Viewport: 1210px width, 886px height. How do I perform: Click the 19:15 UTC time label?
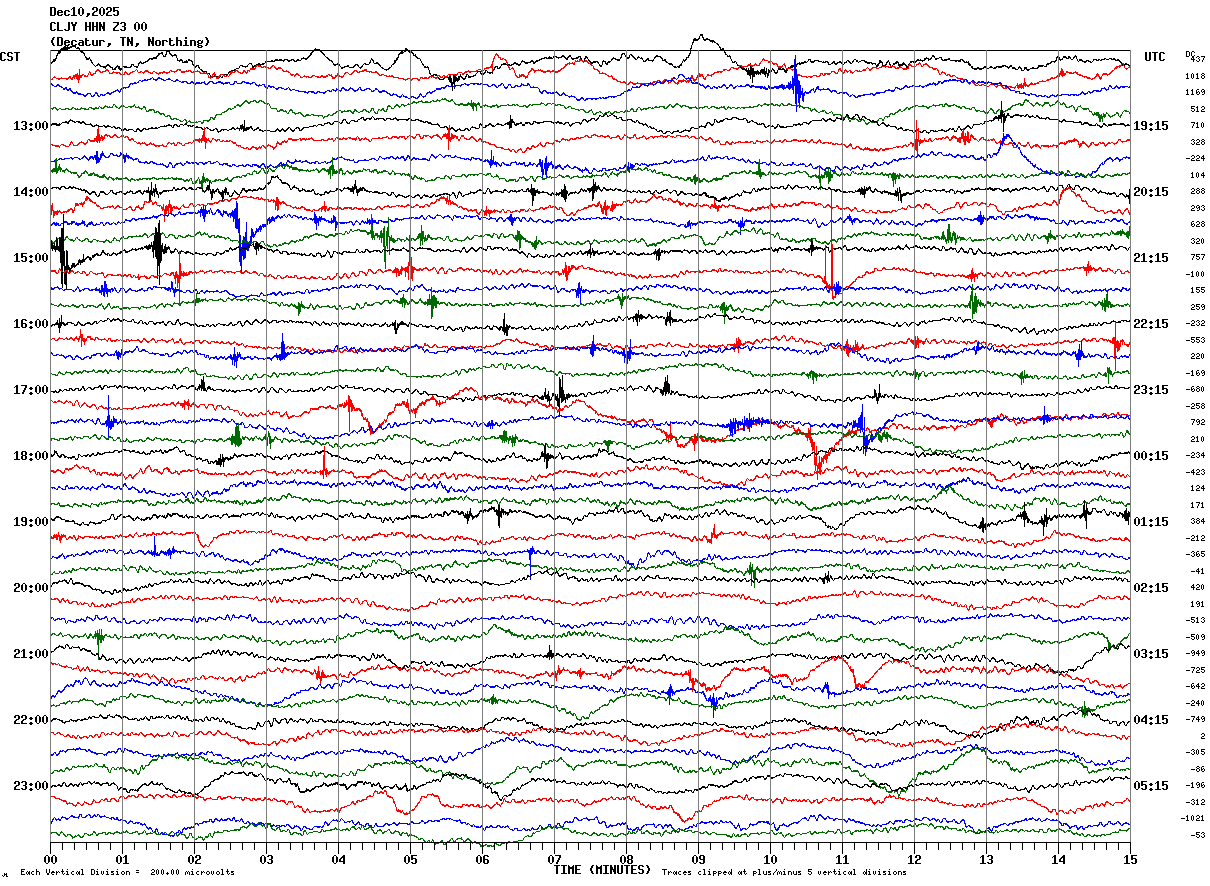(x=1151, y=126)
